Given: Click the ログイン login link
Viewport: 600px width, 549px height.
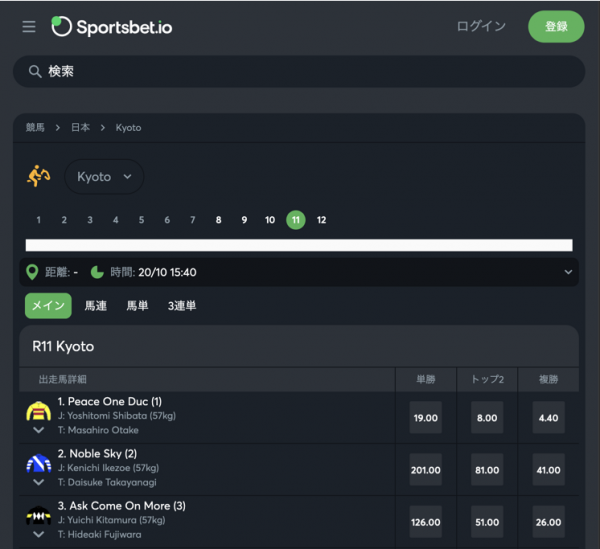Looking at the screenshot, I should click(x=481, y=26).
